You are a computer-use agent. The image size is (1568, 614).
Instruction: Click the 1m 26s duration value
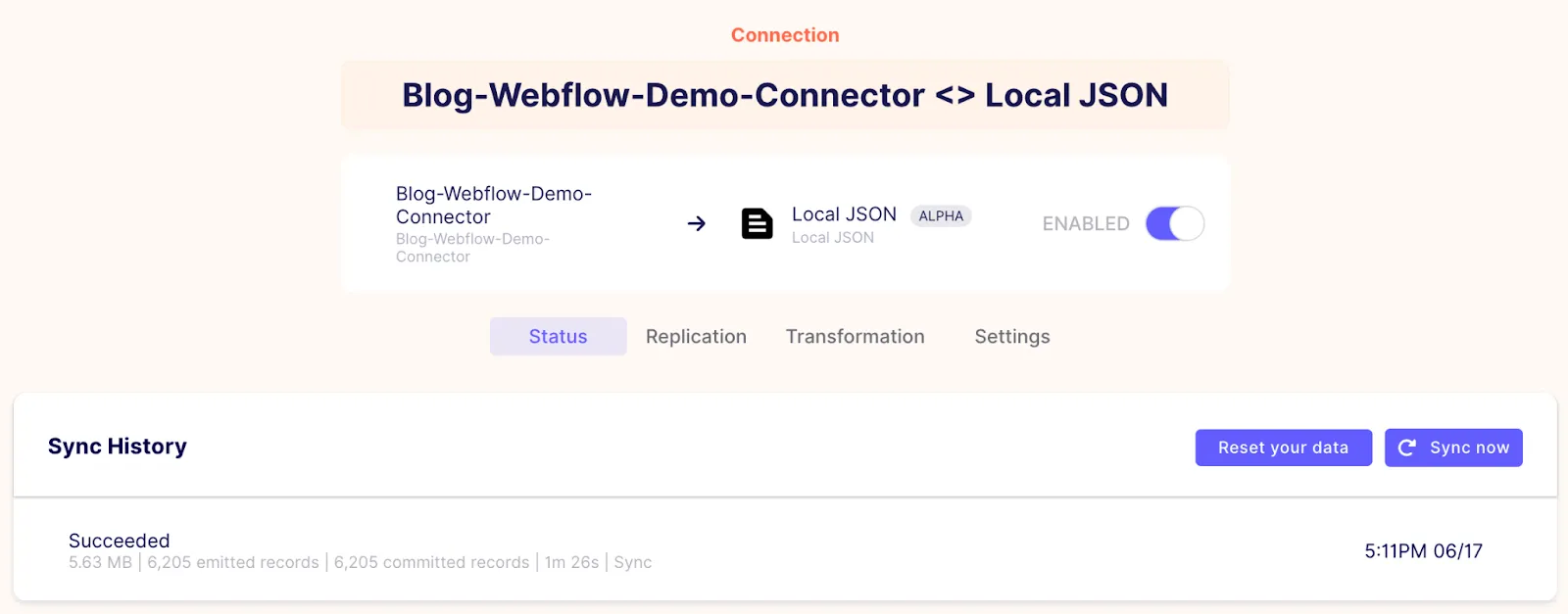[x=571, y=562]
